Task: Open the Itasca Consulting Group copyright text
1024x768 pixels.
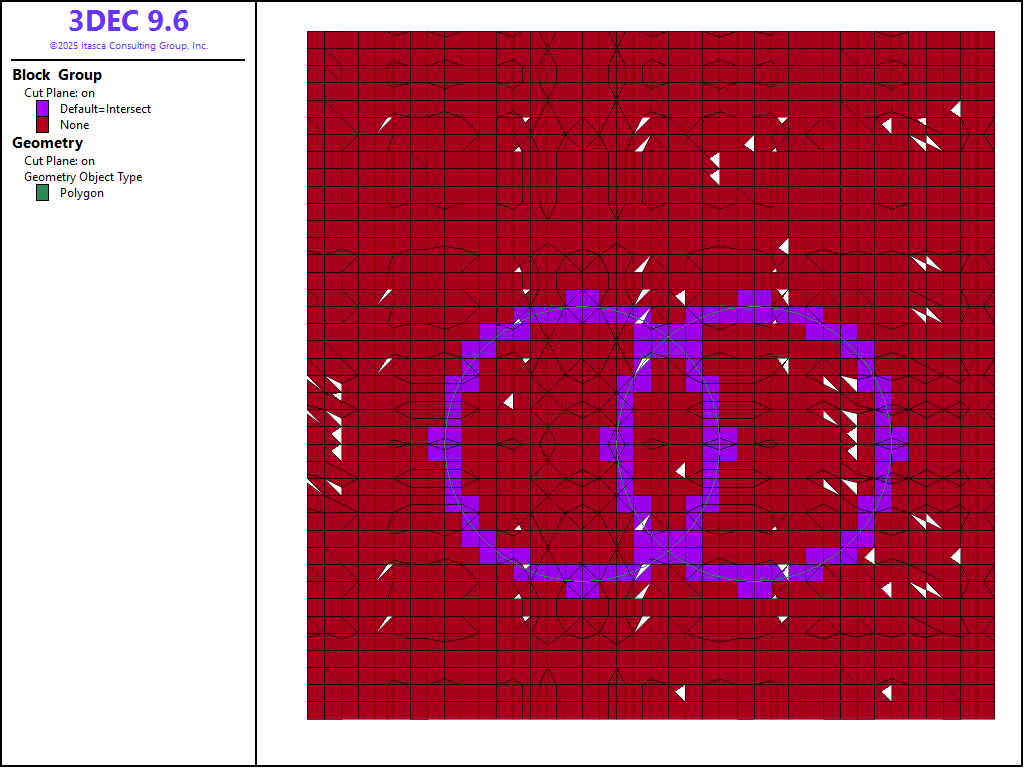Action: [128, 46]
